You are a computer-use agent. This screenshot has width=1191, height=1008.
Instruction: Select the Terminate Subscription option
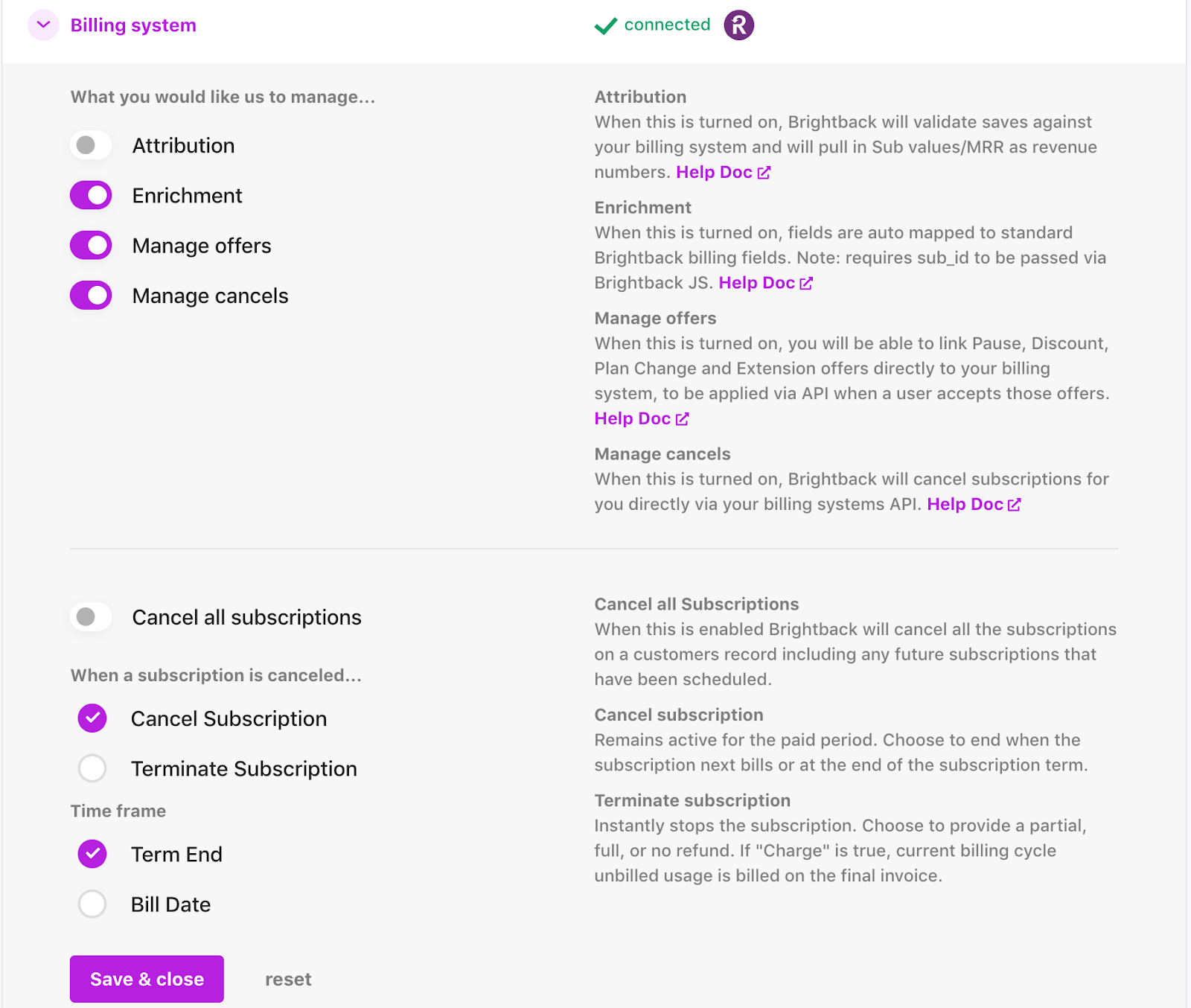click(x=91, y=768)
